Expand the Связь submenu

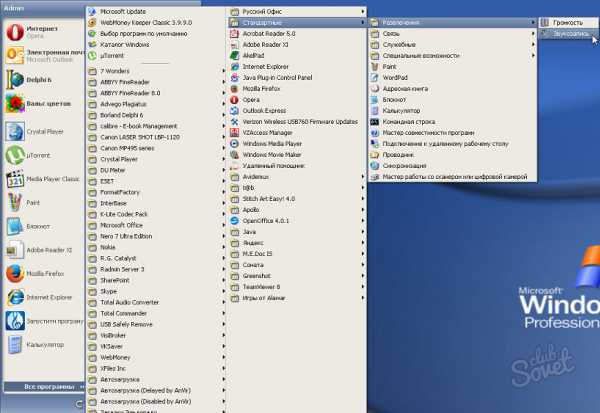click(x=452, y=34)
